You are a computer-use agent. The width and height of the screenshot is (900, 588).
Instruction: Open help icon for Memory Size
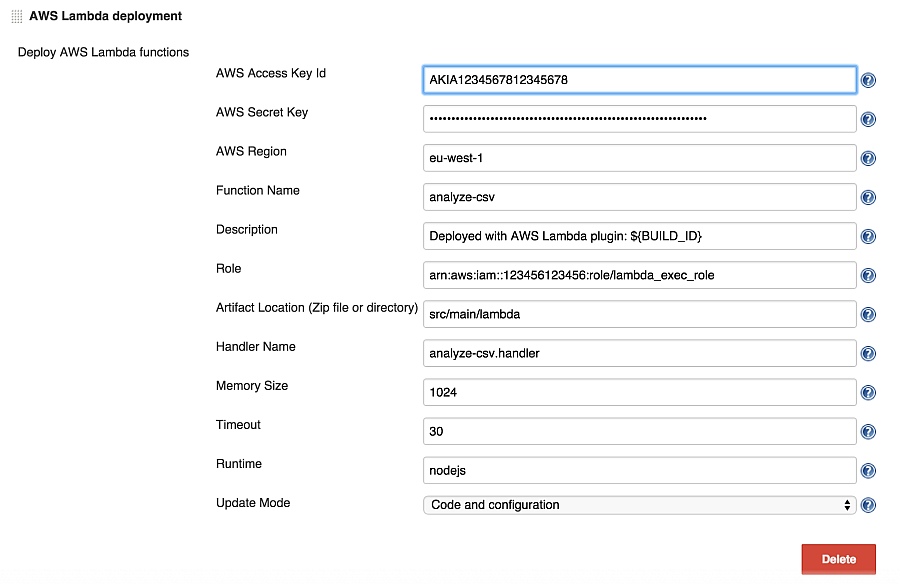pos(868,393)
